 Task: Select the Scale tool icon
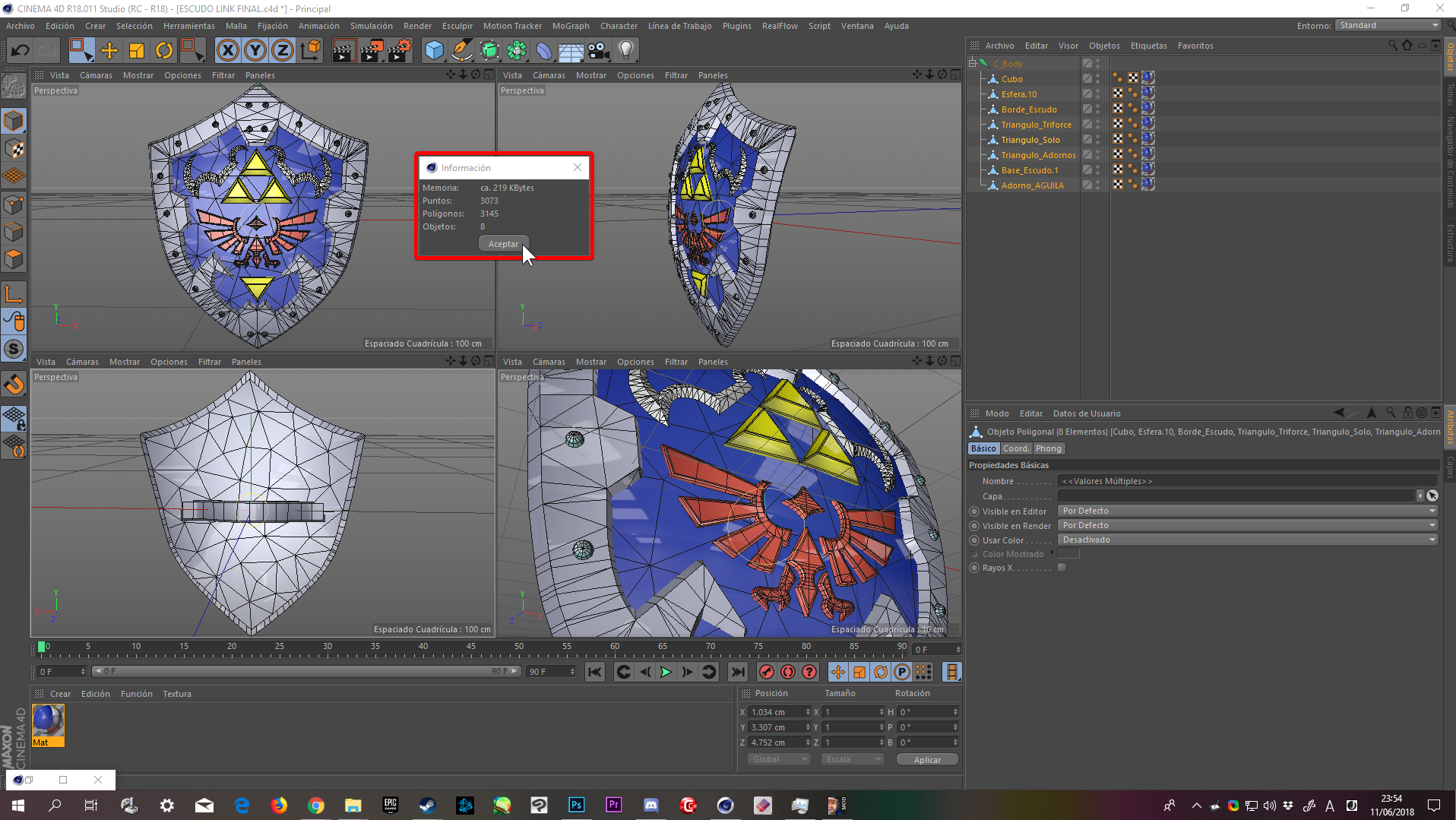(137, 51)
